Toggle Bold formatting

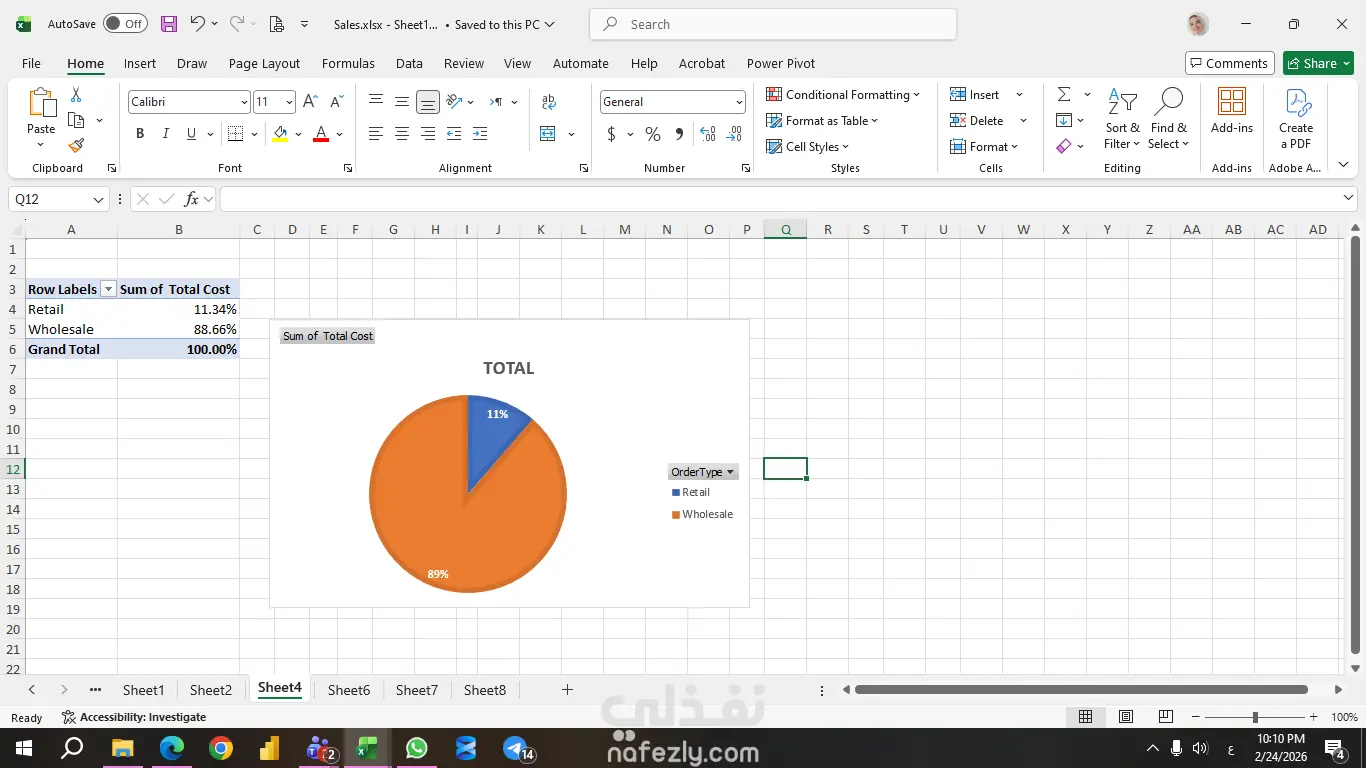(140, 134)
